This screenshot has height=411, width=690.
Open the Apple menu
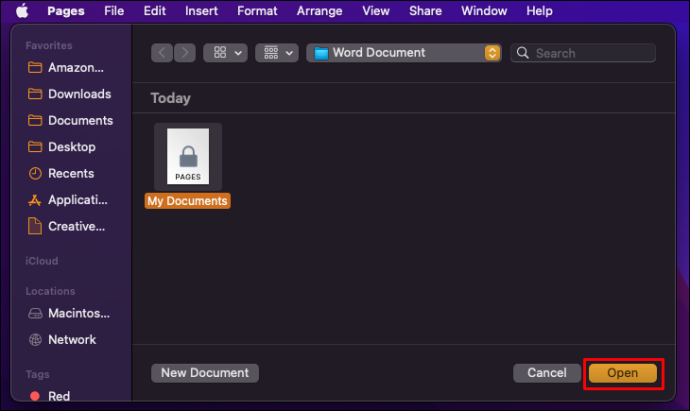coord(22,11)
